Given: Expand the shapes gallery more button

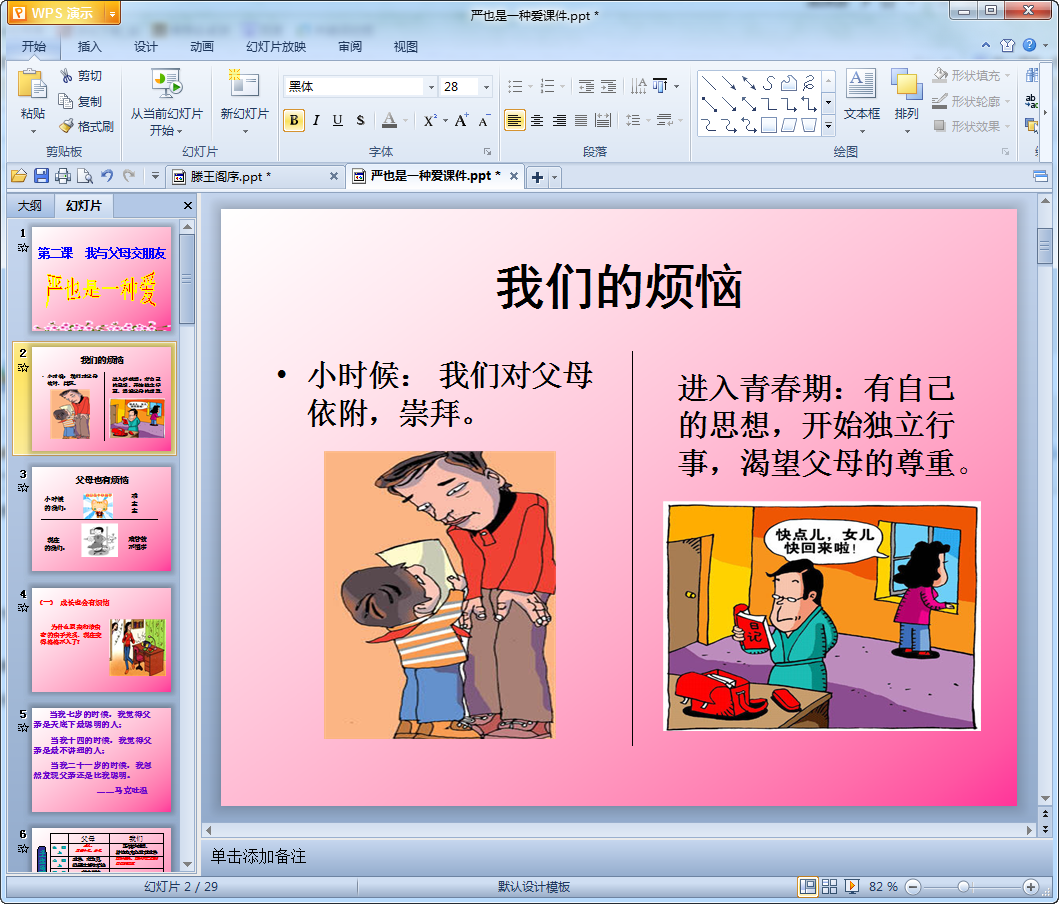Looking at the screenshot, I should click(829, 126).
